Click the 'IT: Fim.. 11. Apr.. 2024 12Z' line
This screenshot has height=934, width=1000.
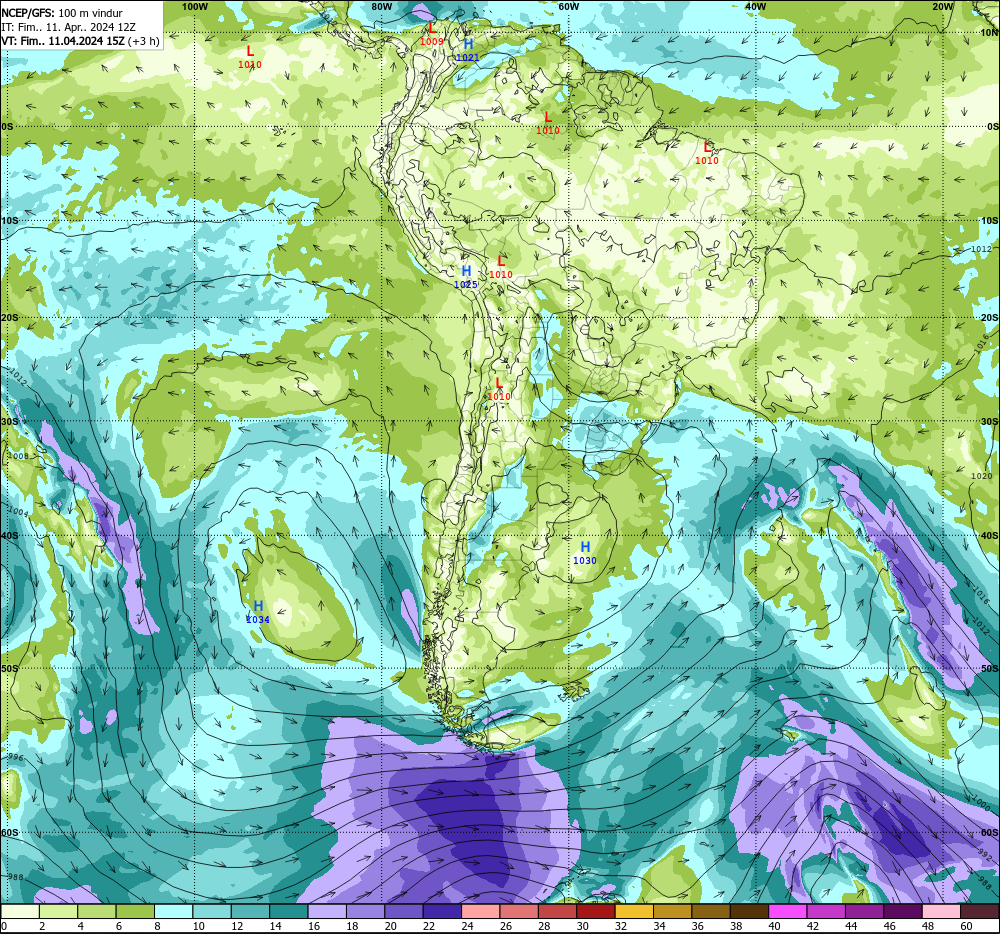pos(68,27)
